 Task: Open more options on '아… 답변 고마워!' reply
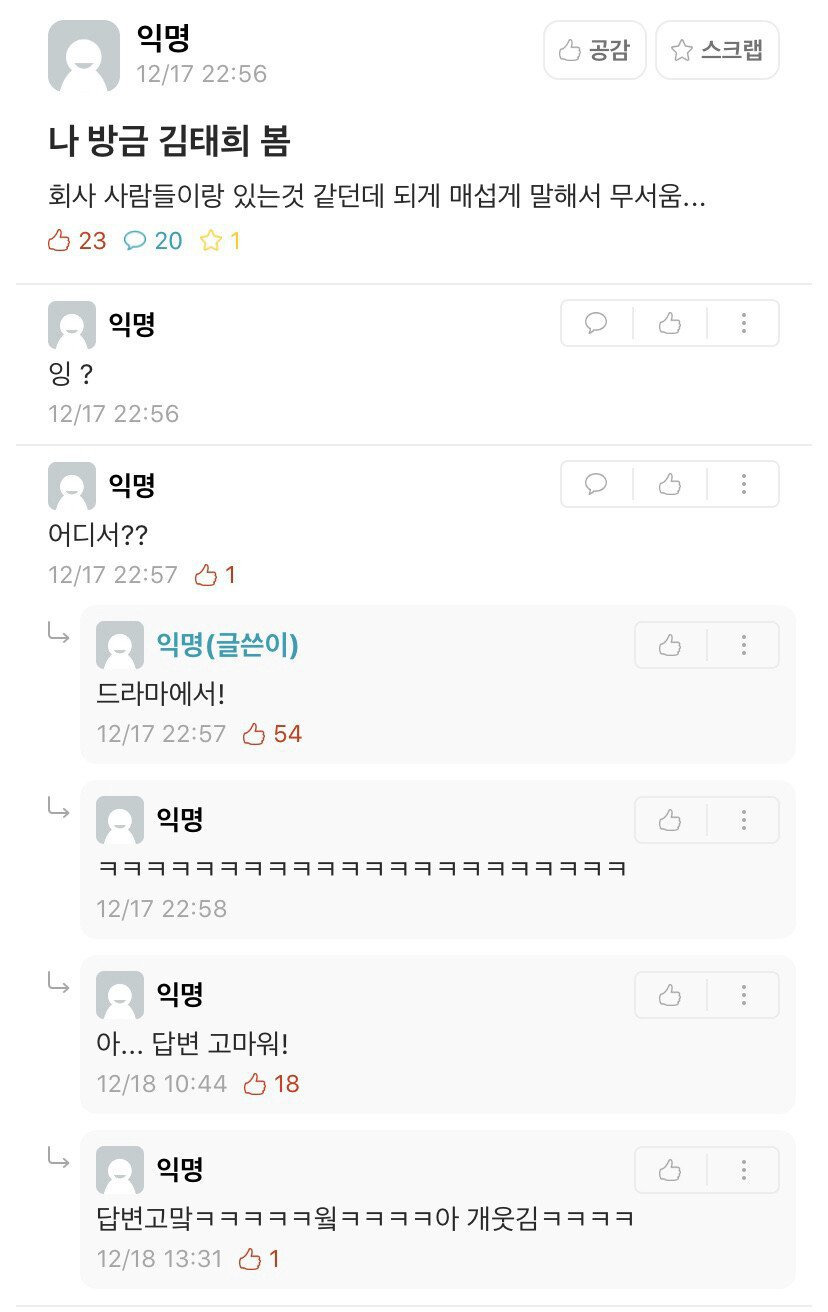[x=744, y=995]
